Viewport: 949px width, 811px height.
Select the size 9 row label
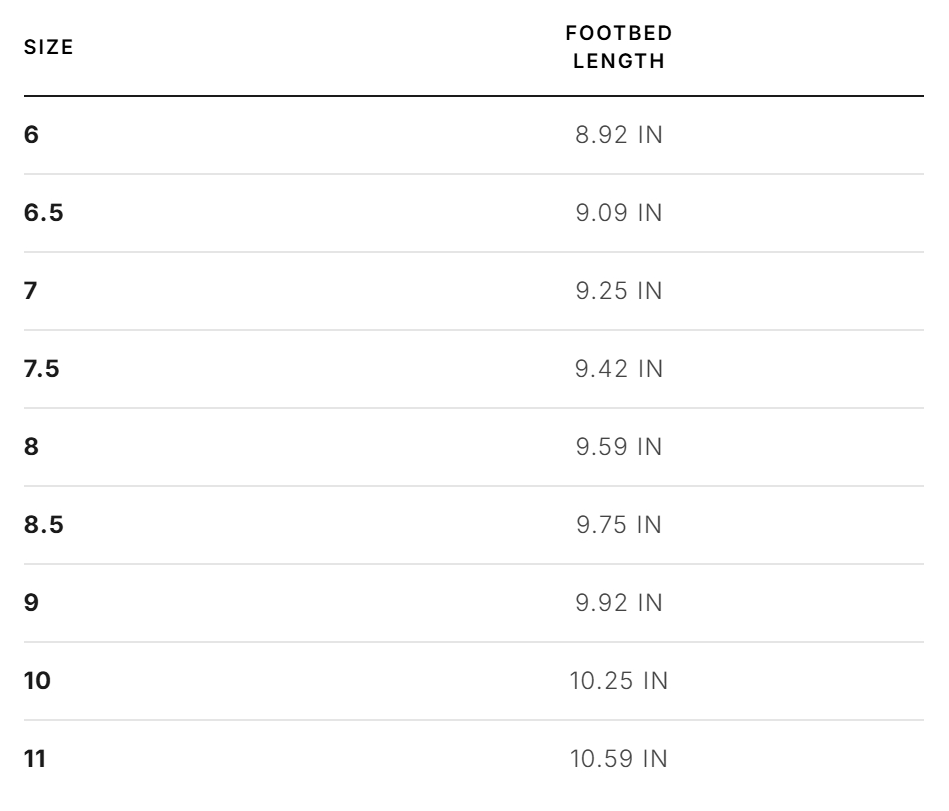(31, 603)
